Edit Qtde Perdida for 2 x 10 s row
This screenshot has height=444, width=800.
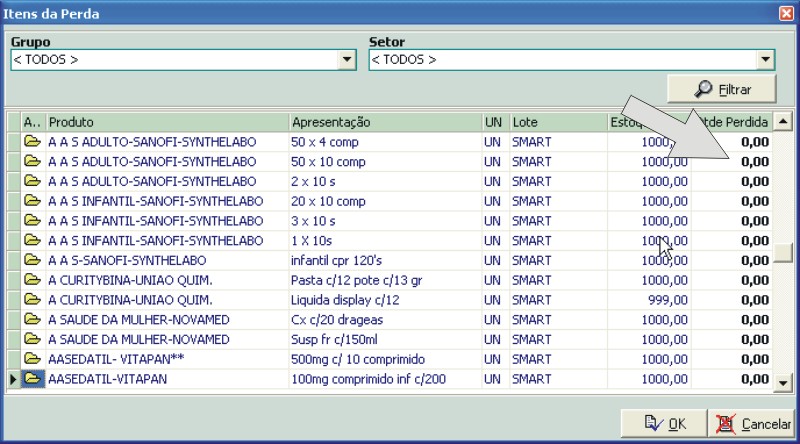tap(732, 181)
